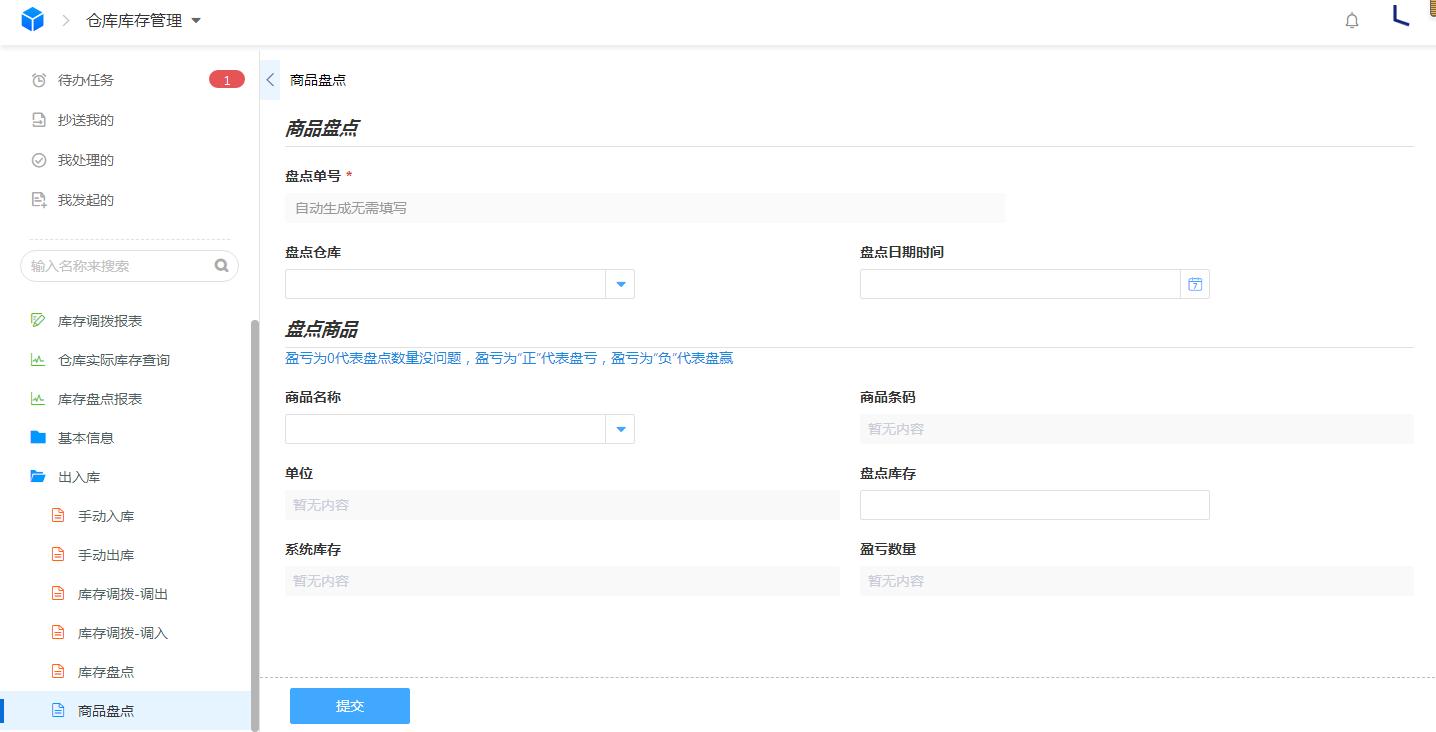Open the 仓库实际库存查询 chart icon
The image size is (1436, 732).
[x=38, y=360]
